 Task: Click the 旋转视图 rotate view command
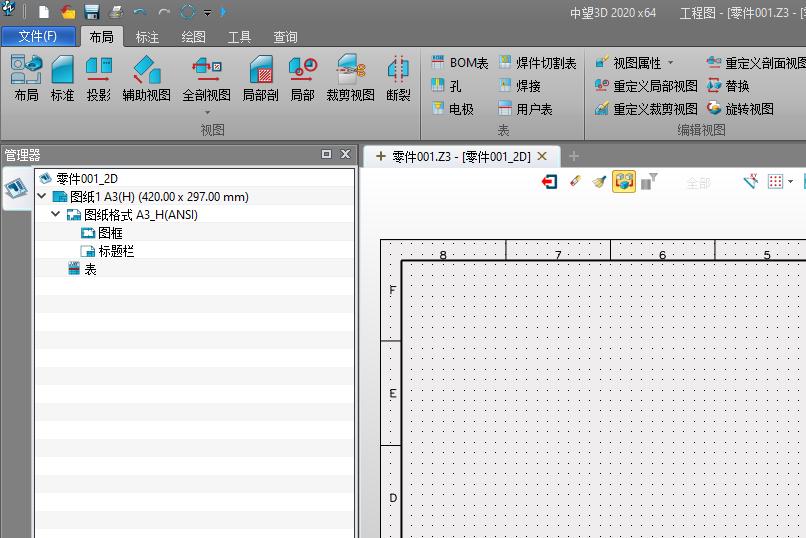click(x=740, y=108)
